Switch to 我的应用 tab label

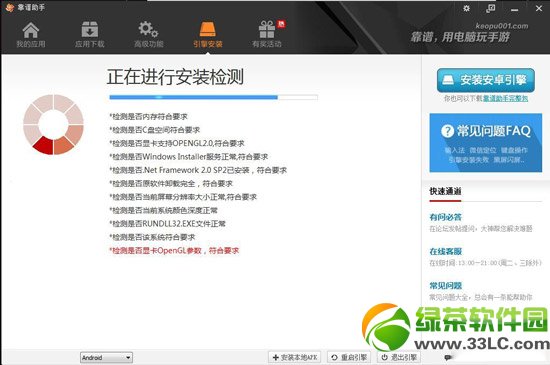[x=31, y=44]
